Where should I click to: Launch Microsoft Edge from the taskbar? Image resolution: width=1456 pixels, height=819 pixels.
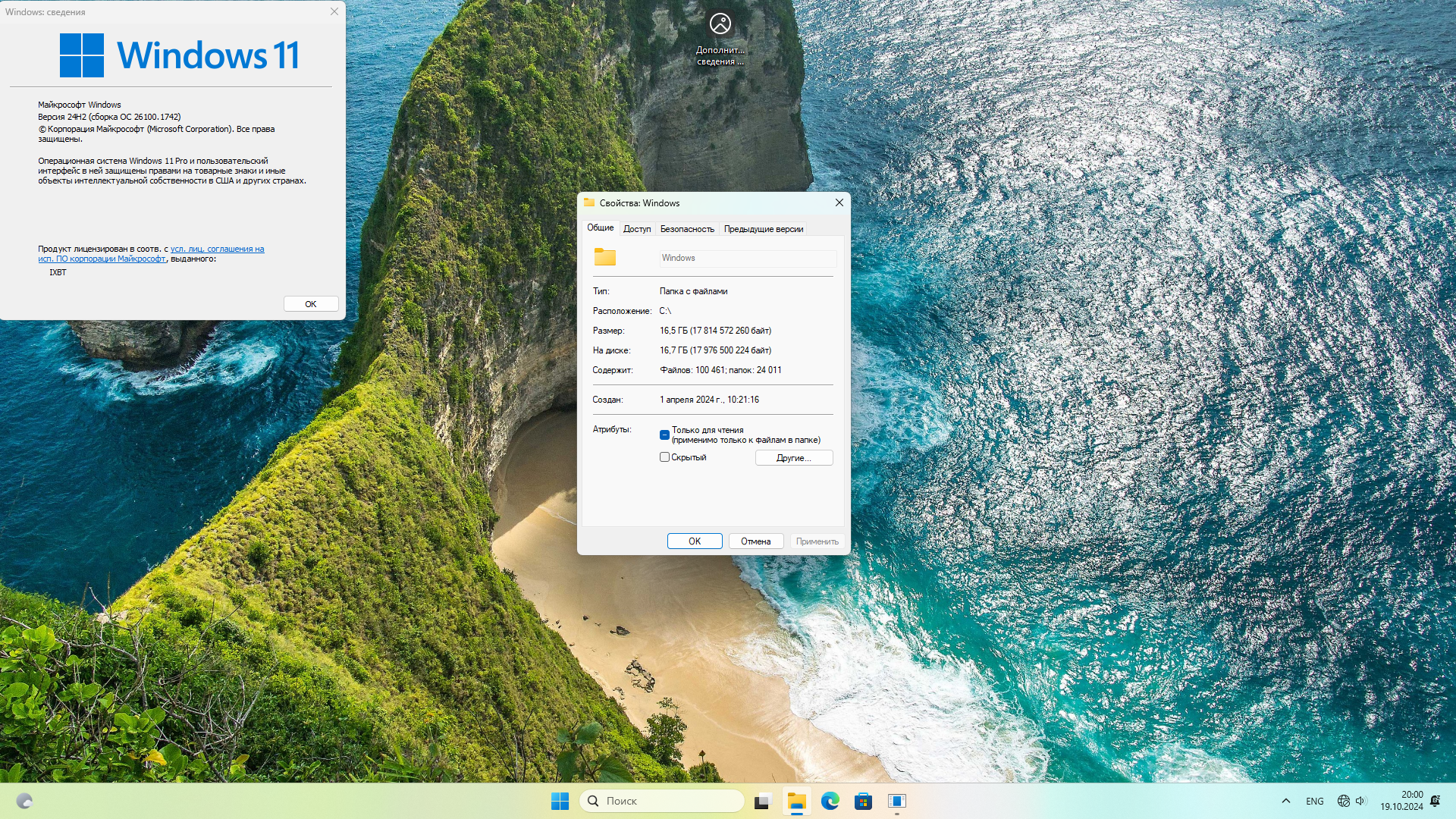coord(830,801)
